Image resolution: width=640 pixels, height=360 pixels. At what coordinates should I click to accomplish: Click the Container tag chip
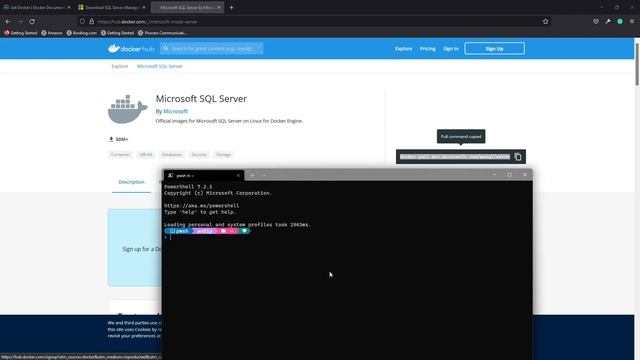(120, 155)
